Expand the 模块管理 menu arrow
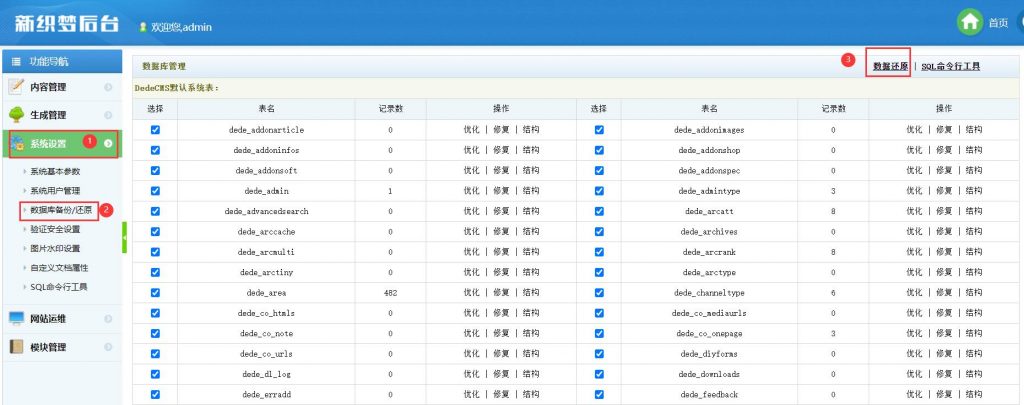This screenshot has width=1024, height=405. click(108, 347)
